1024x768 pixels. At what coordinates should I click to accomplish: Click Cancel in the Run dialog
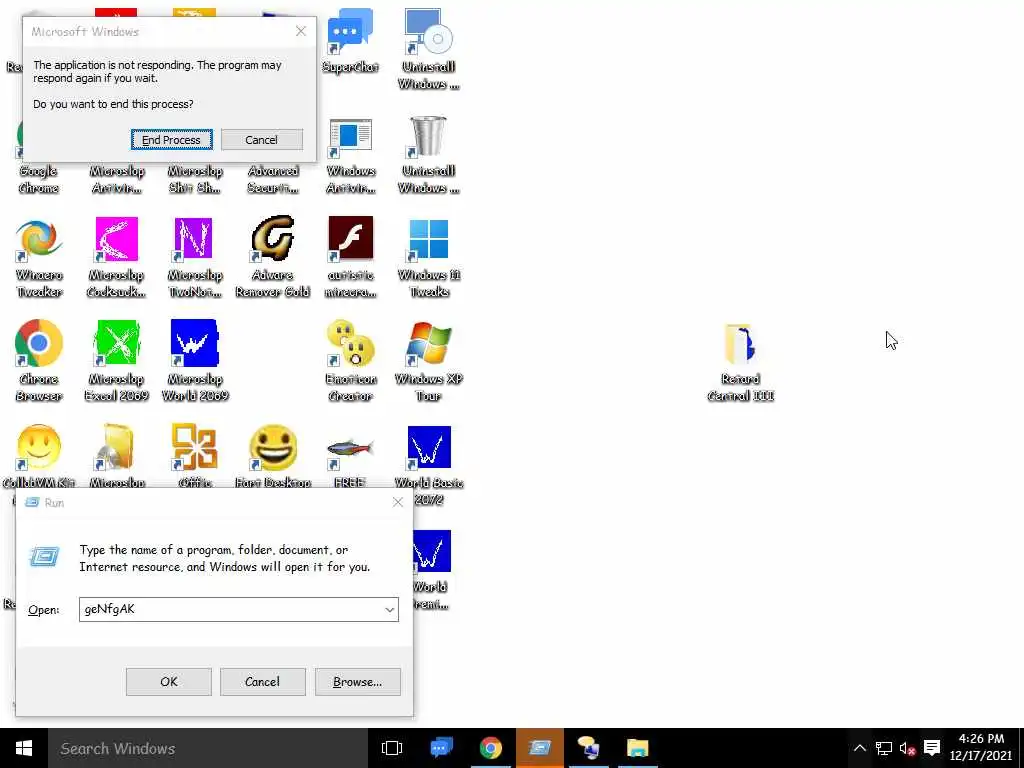262,682
